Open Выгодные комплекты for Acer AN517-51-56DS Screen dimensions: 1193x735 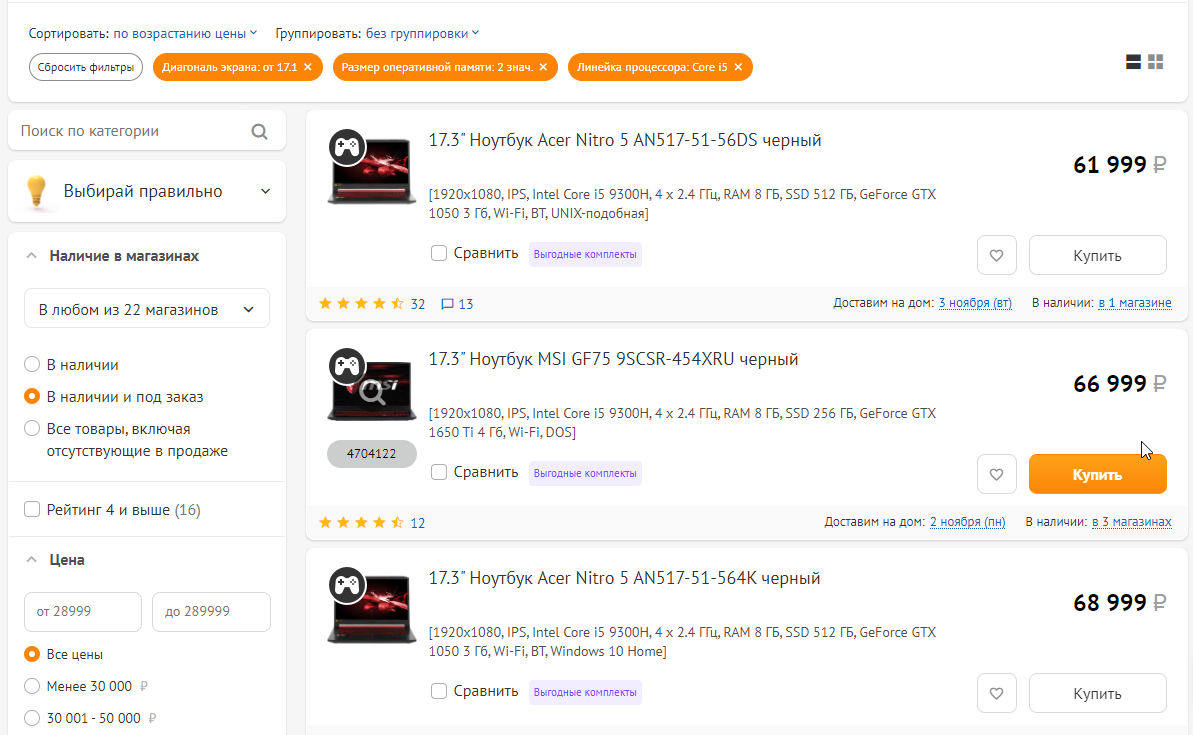(x=585, y=254)
